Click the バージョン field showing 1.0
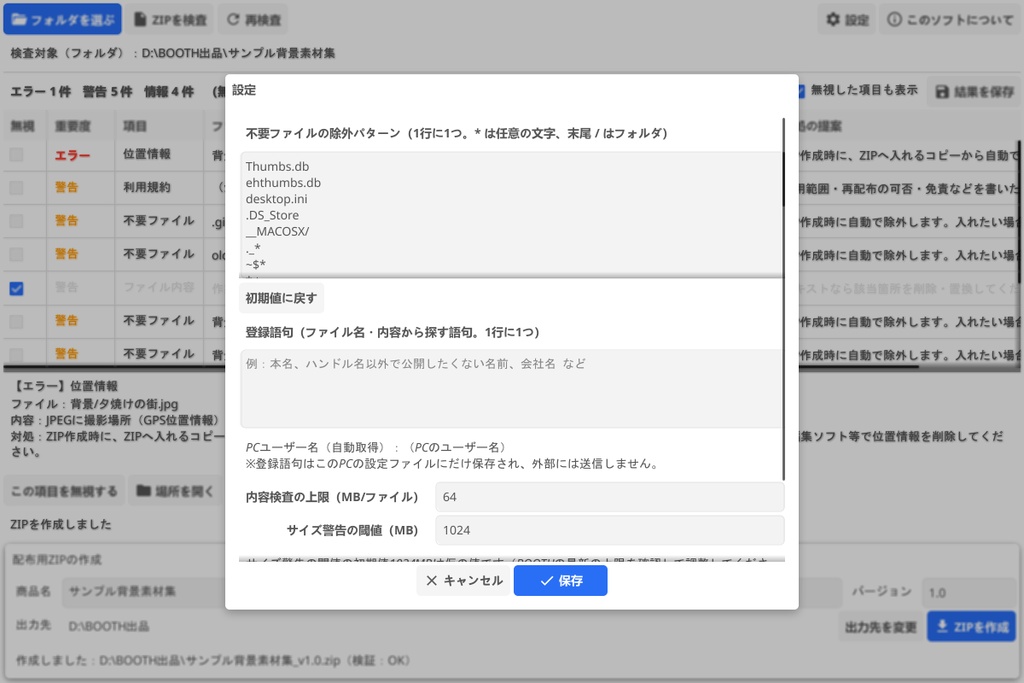The height and width of the screenshot is (683, 1024). (x=967, y=593)
